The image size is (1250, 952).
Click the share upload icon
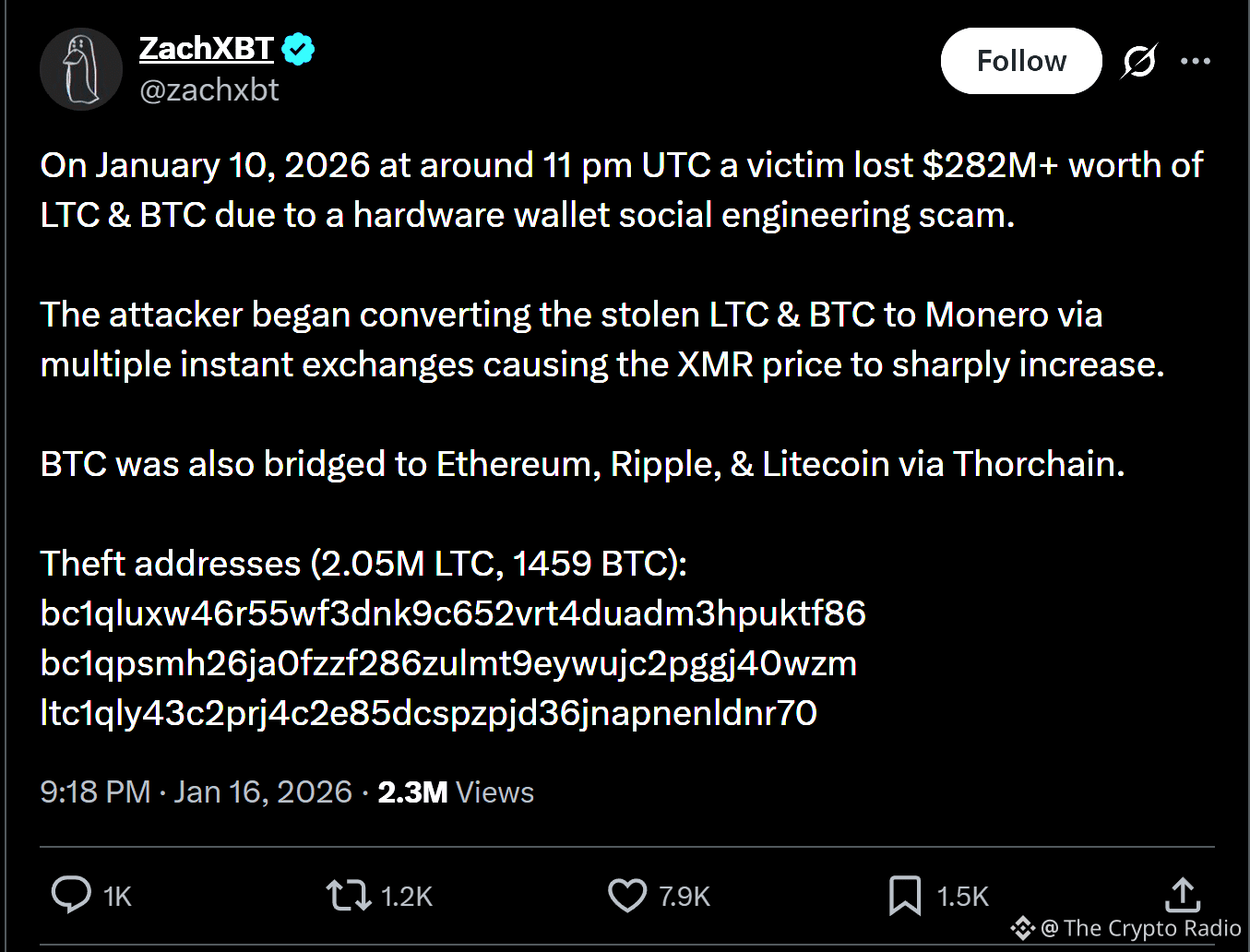1182,895
